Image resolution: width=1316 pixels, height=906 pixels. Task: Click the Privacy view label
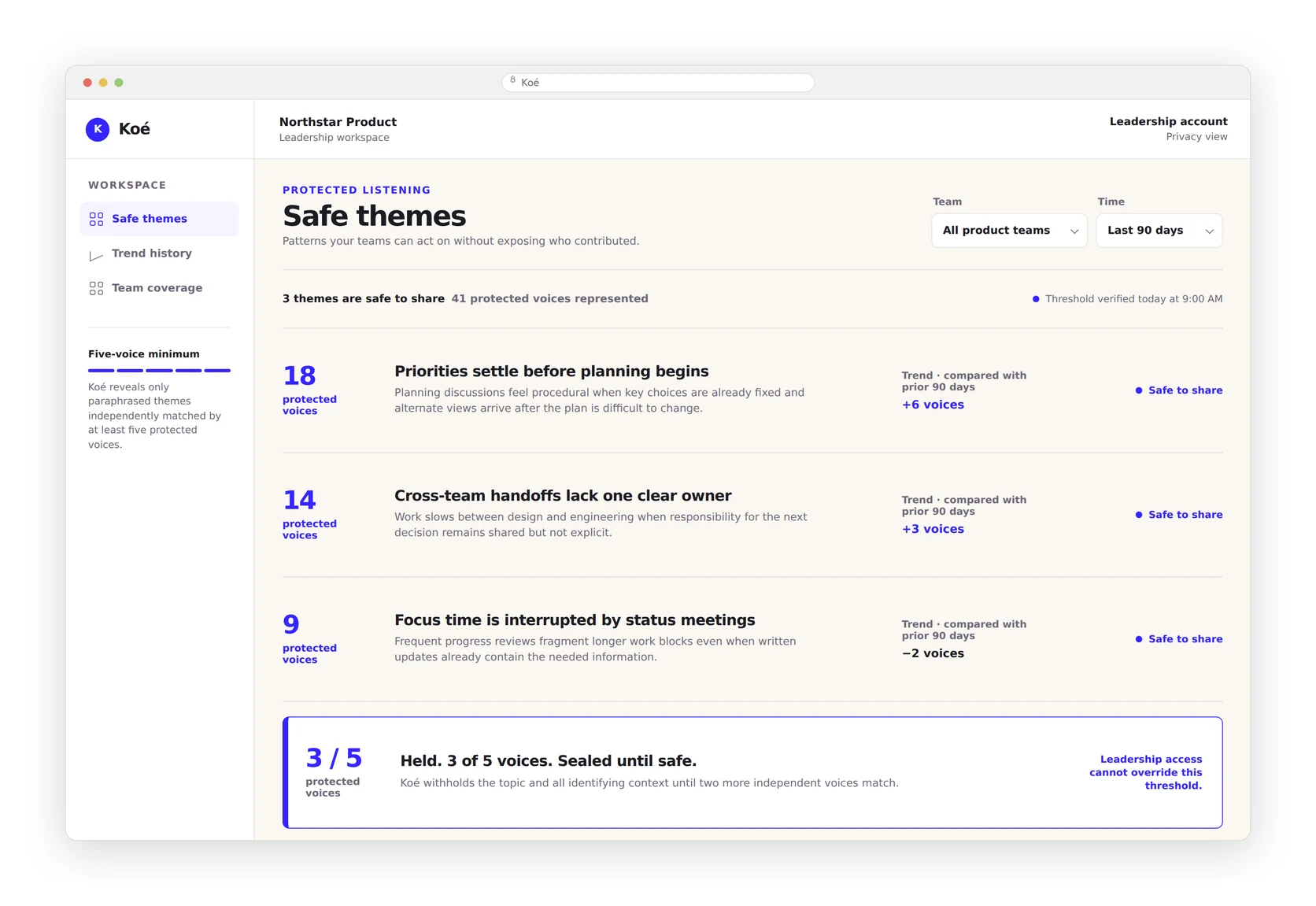1196,137
